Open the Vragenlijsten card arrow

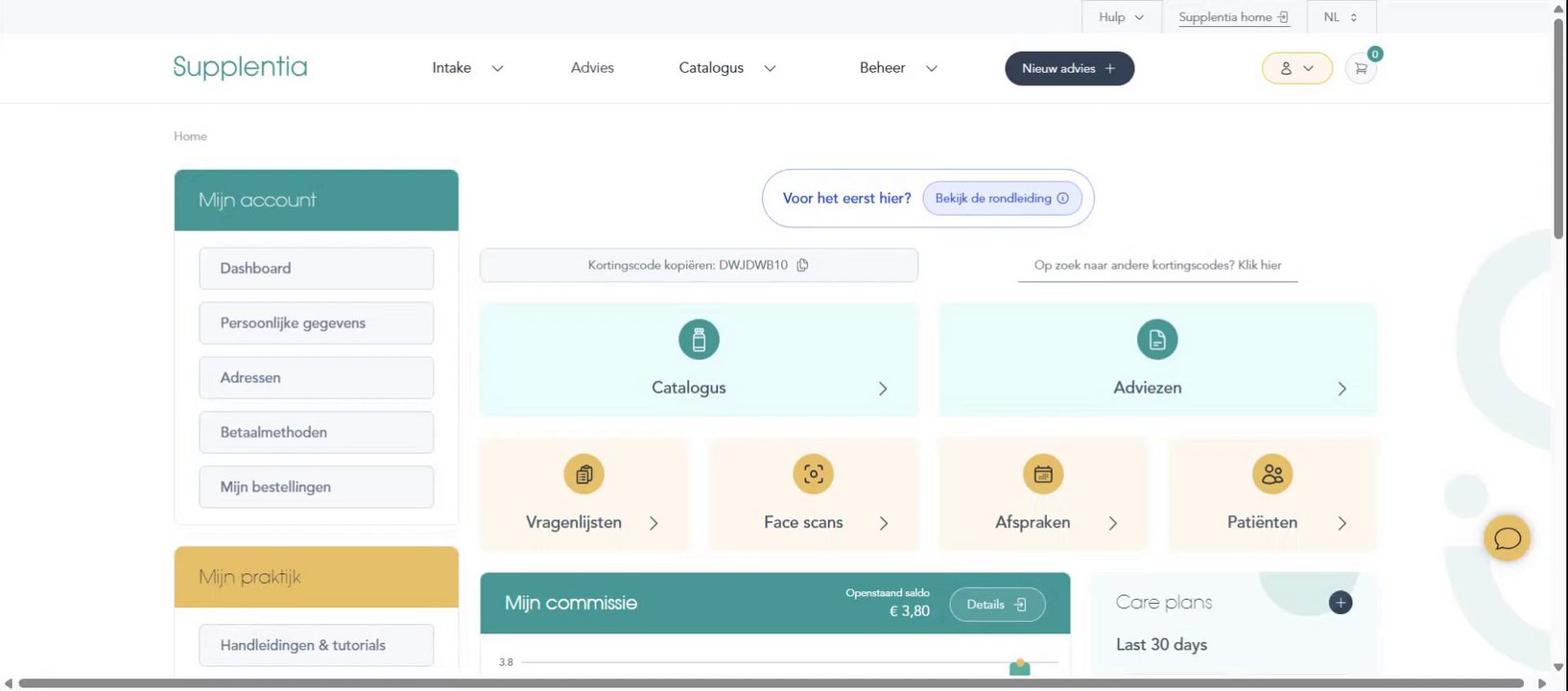pos(653,523)
